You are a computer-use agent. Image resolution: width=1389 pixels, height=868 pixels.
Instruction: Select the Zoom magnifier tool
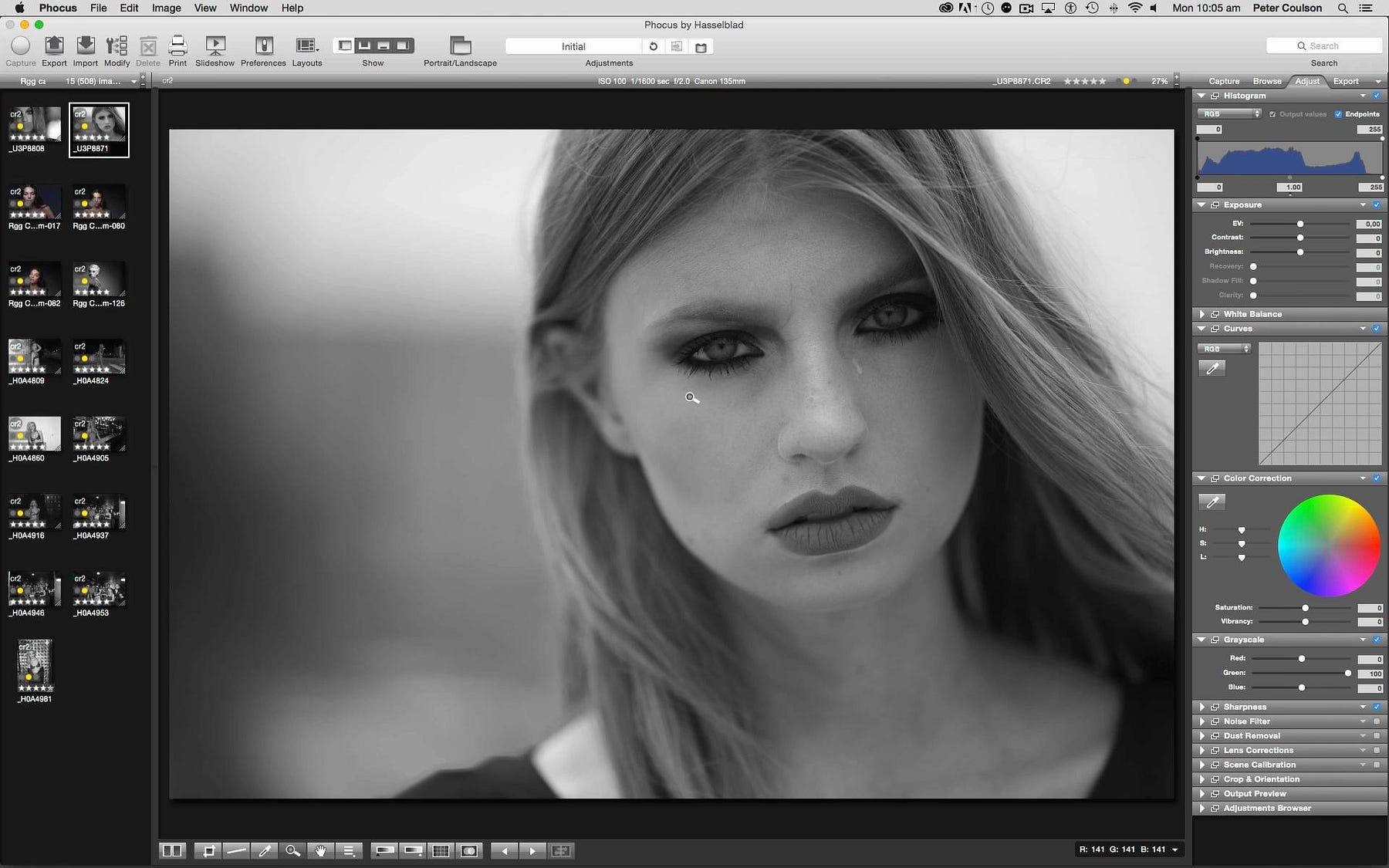click(292, 850)
